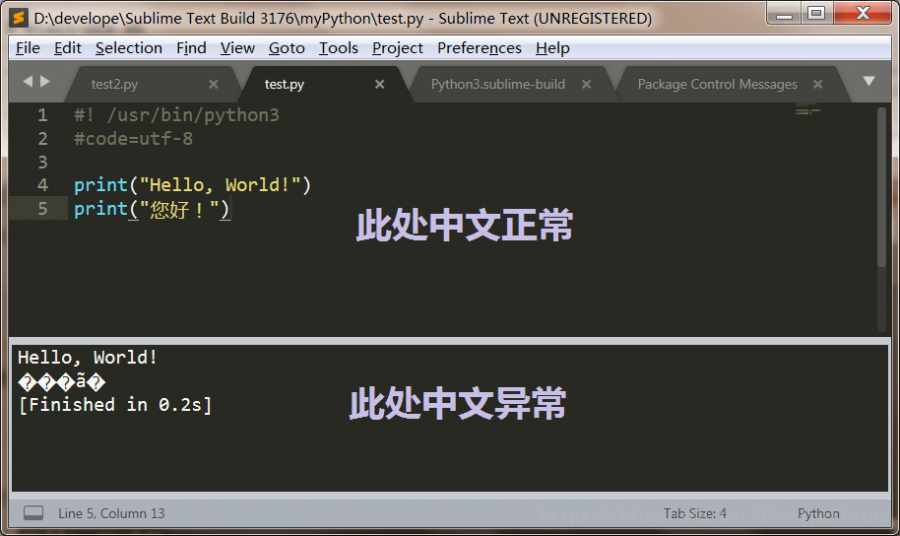Open the tab list dropdown arrow
Viewport: 900px width, 536px height.
coord(869,81)
